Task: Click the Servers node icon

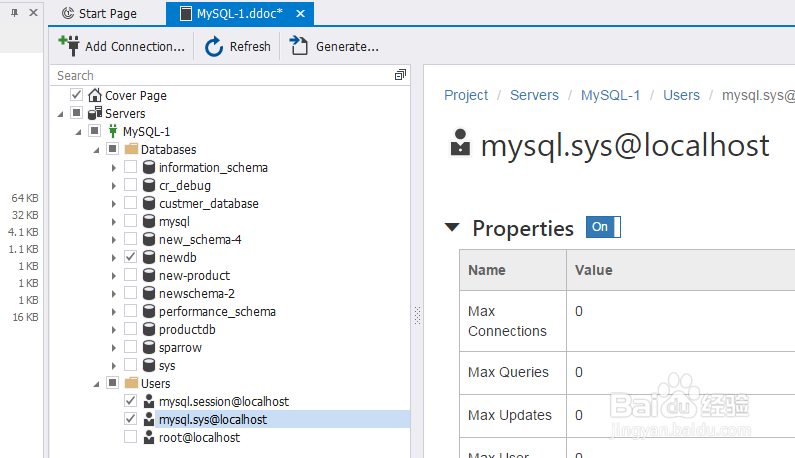Action: point(95,113)
